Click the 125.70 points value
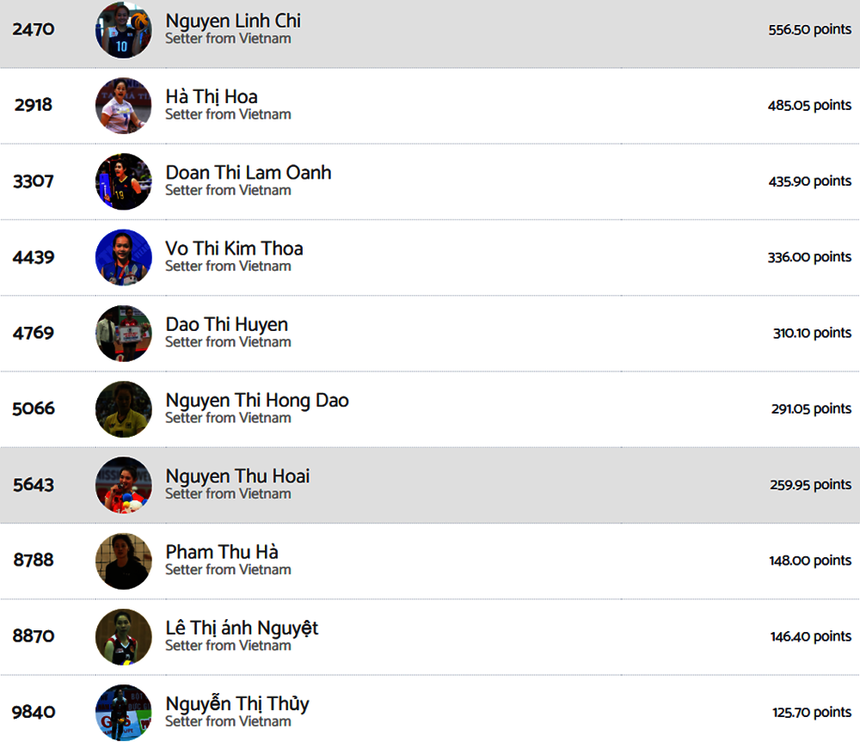 coord(811,713)
